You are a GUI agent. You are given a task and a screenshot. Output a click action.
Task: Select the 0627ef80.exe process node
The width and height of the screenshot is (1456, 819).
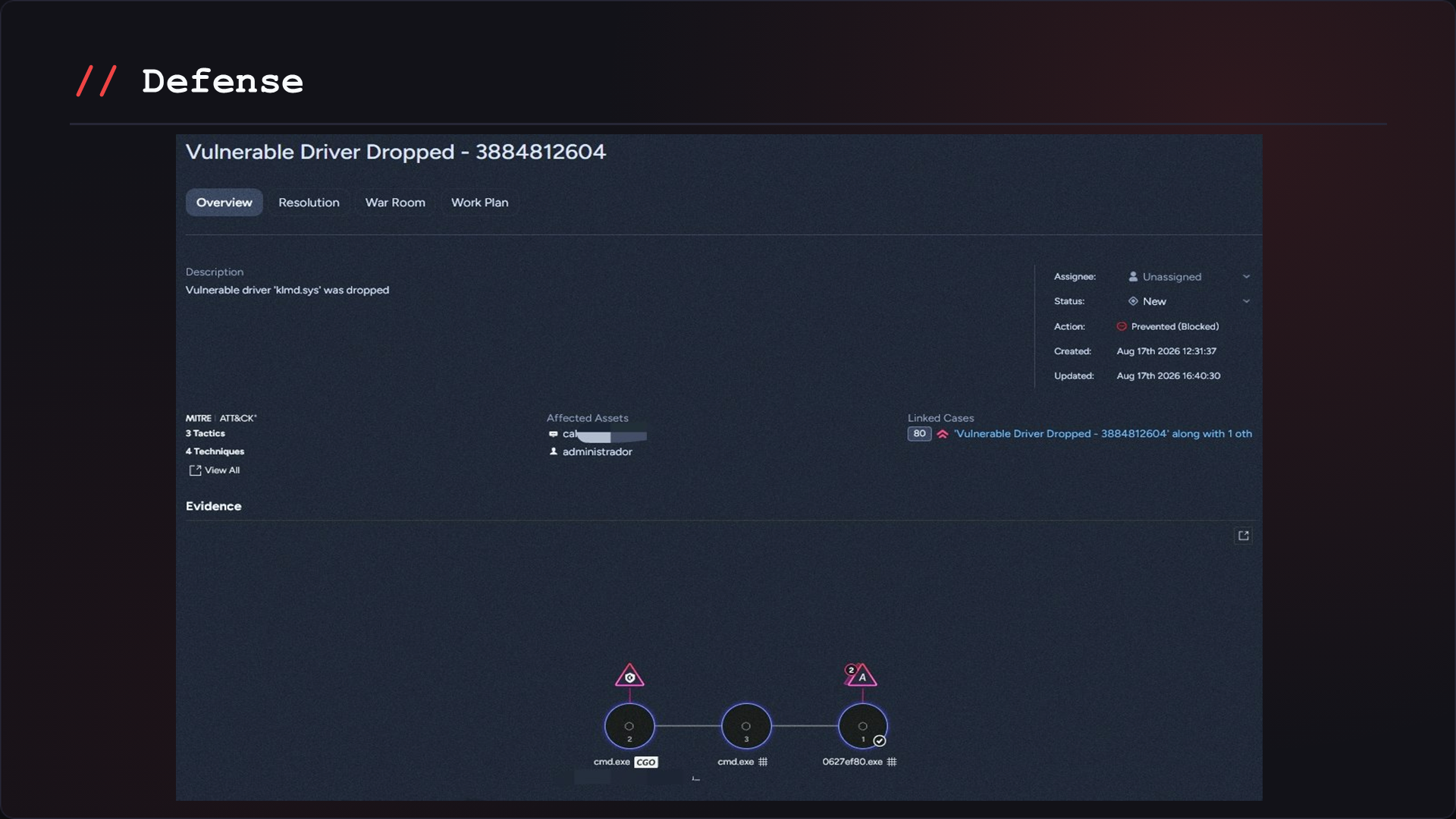click(862, 726)
